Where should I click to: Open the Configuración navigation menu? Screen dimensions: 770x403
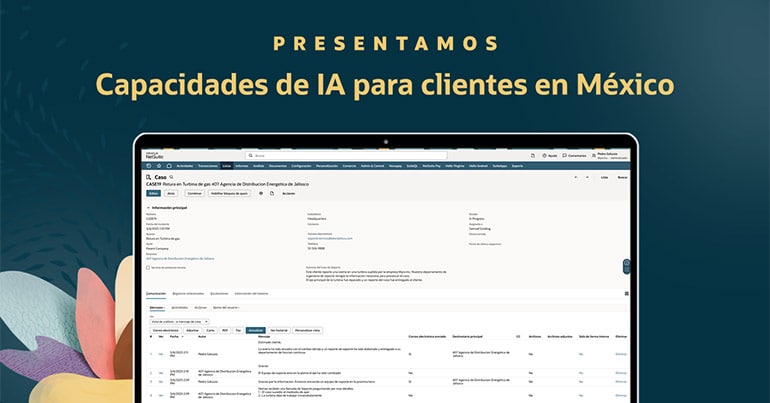(301, 166)
